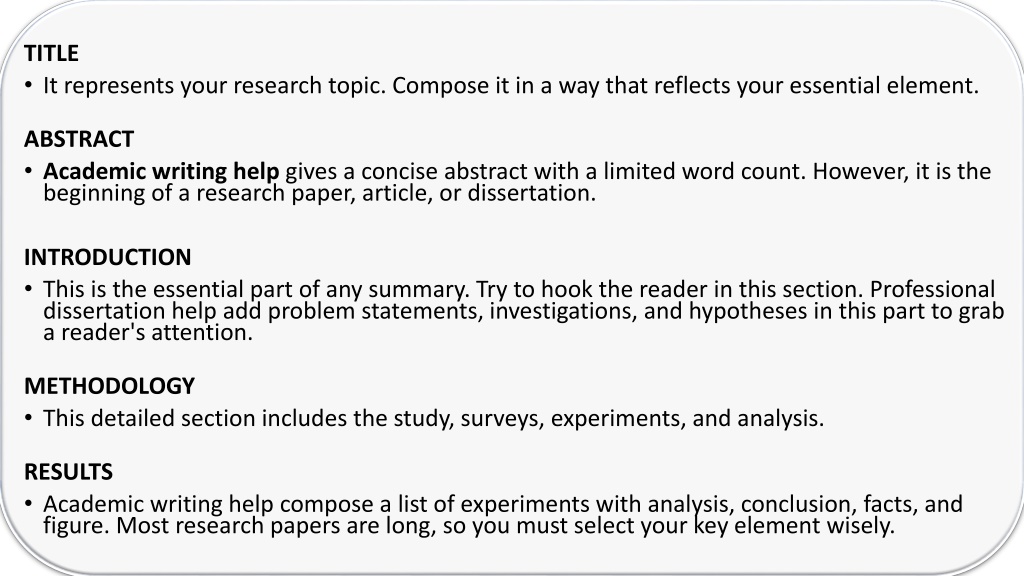Viewport: 1024px width, 576px height.
Task: Click the bullet before 'It represents your research'
Action: 28,85
